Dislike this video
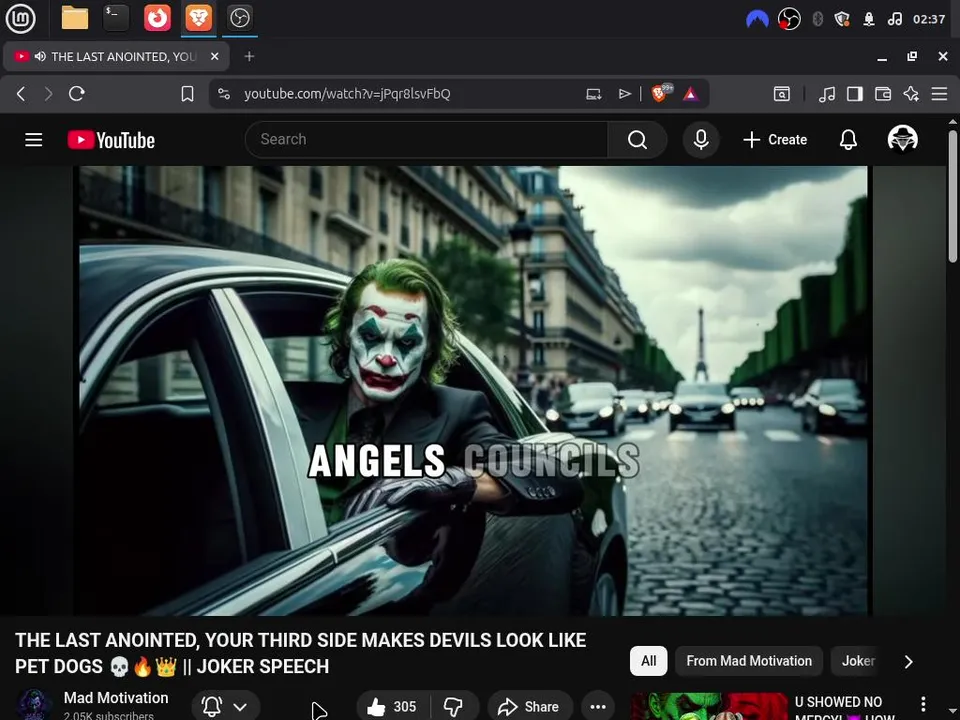The width and height of the screenshot is (960, 720). tap(454, 707)
